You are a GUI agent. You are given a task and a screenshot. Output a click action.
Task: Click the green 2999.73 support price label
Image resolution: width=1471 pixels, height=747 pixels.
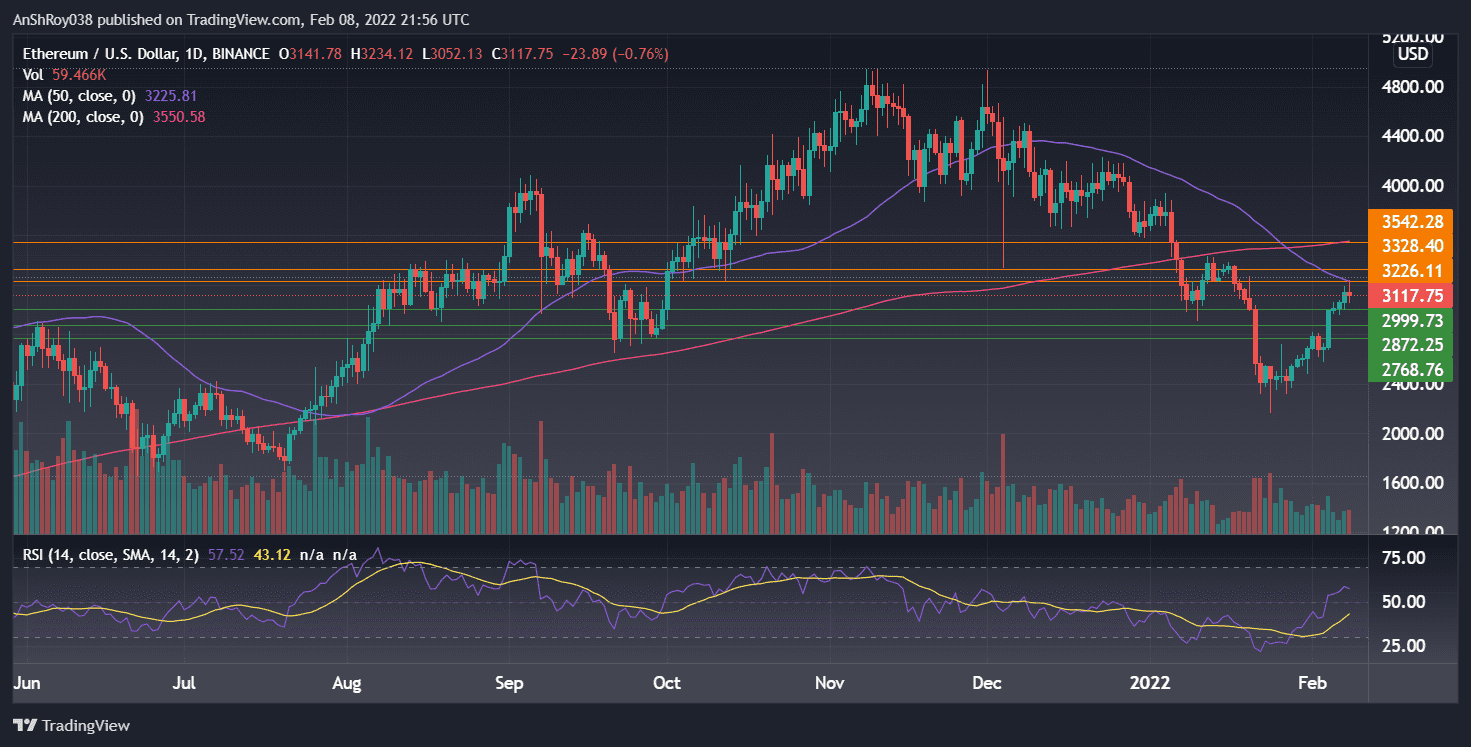pos(1414,320)
